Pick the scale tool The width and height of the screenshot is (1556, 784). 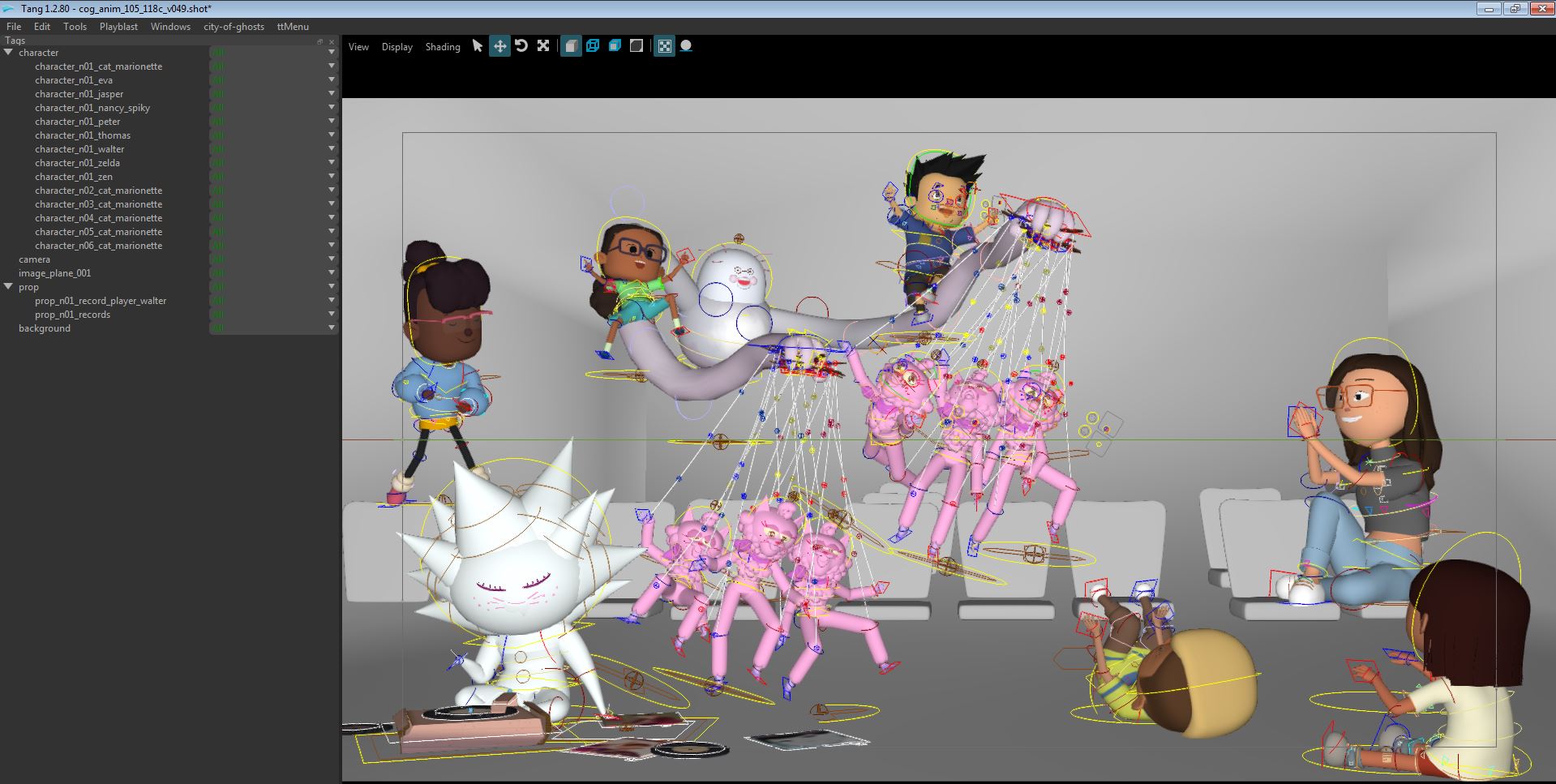coord(543,46)
